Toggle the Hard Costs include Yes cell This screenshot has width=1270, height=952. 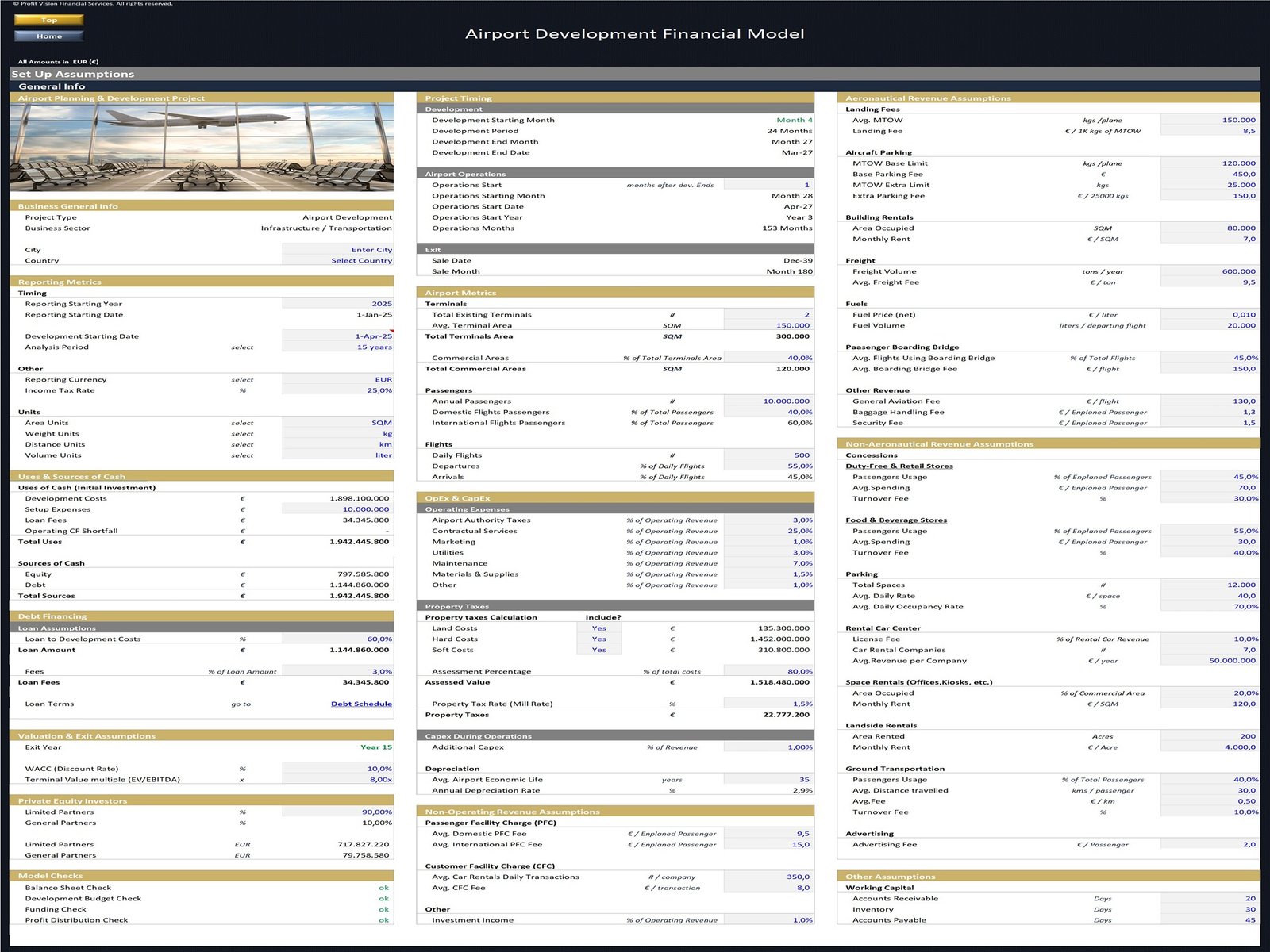pyautogui.click(x=598, y=639)
